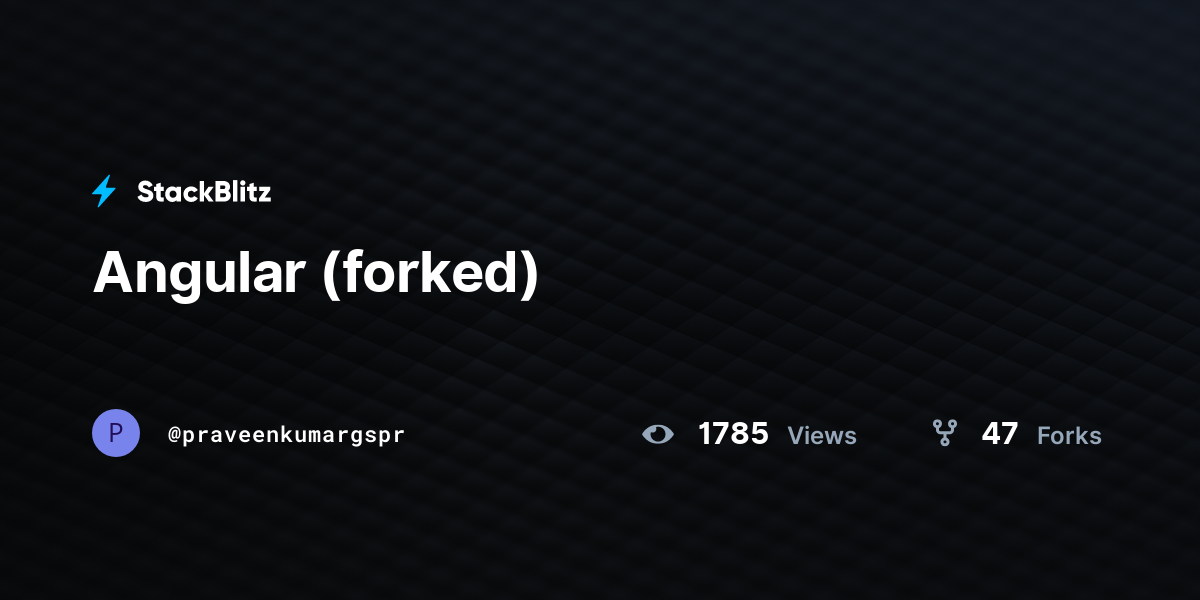Open the @praveenkumargspr profile link
This screenshot has width=1200, height=600.
pyautogui.click(x=287, y=435)
